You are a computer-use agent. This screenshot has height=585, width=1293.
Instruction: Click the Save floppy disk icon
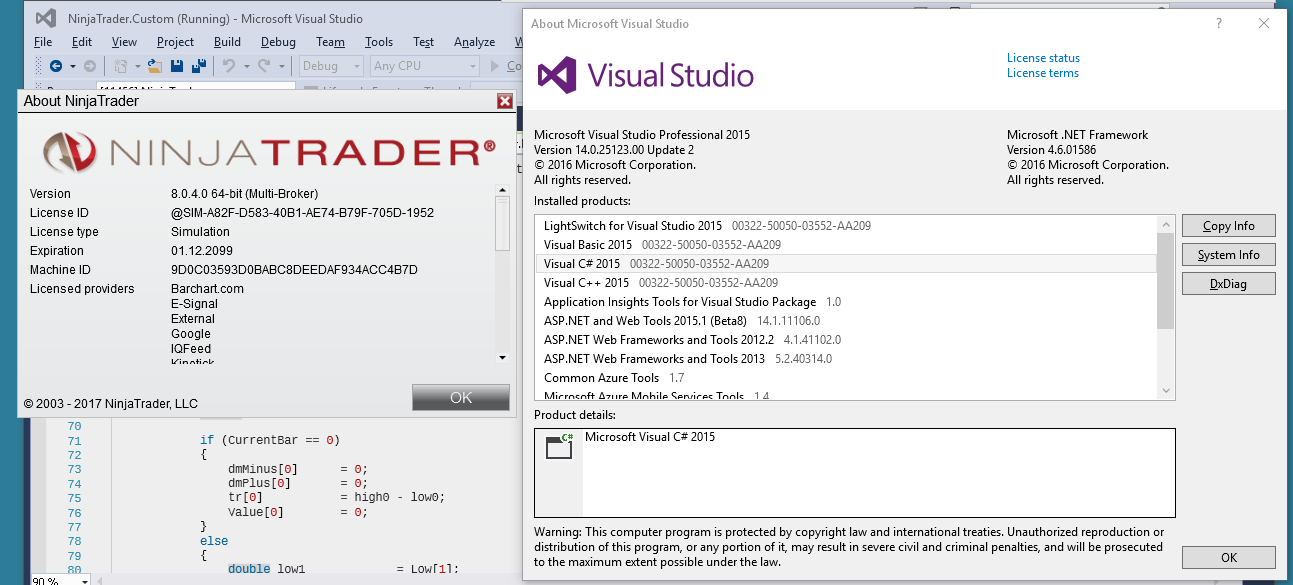(177, 66)
